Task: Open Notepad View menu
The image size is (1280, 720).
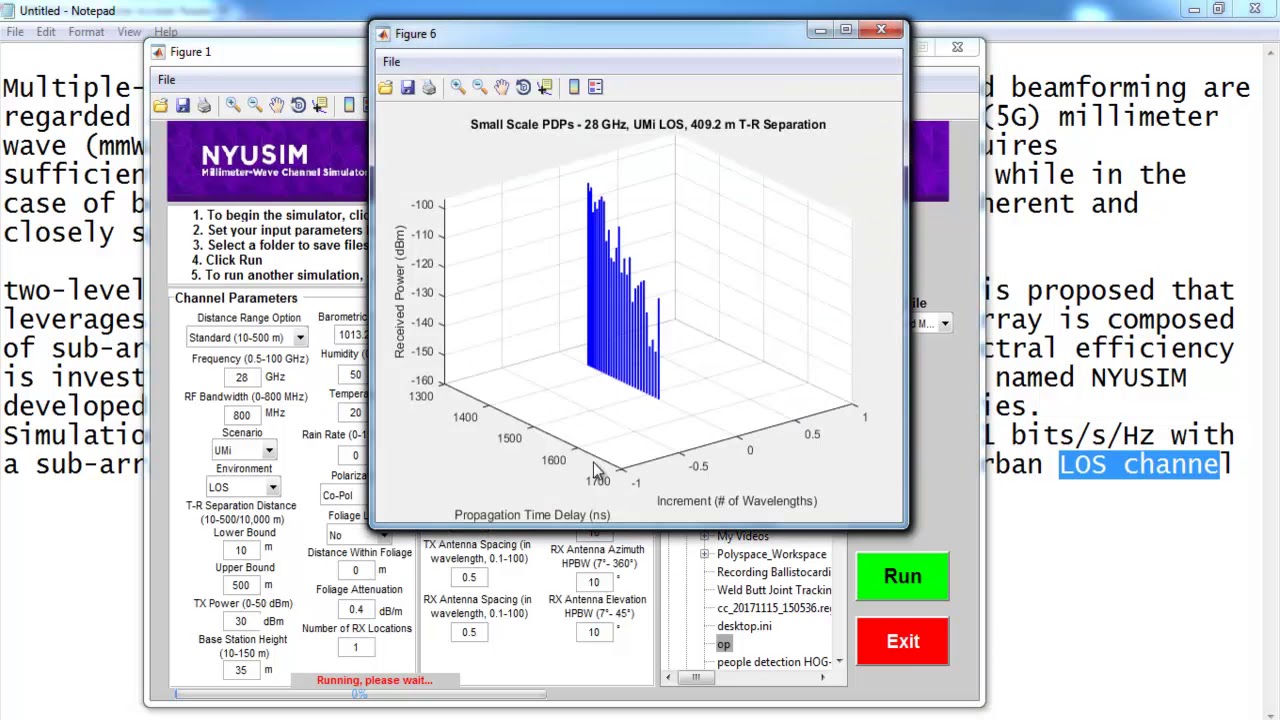Action: coord(129,32)
